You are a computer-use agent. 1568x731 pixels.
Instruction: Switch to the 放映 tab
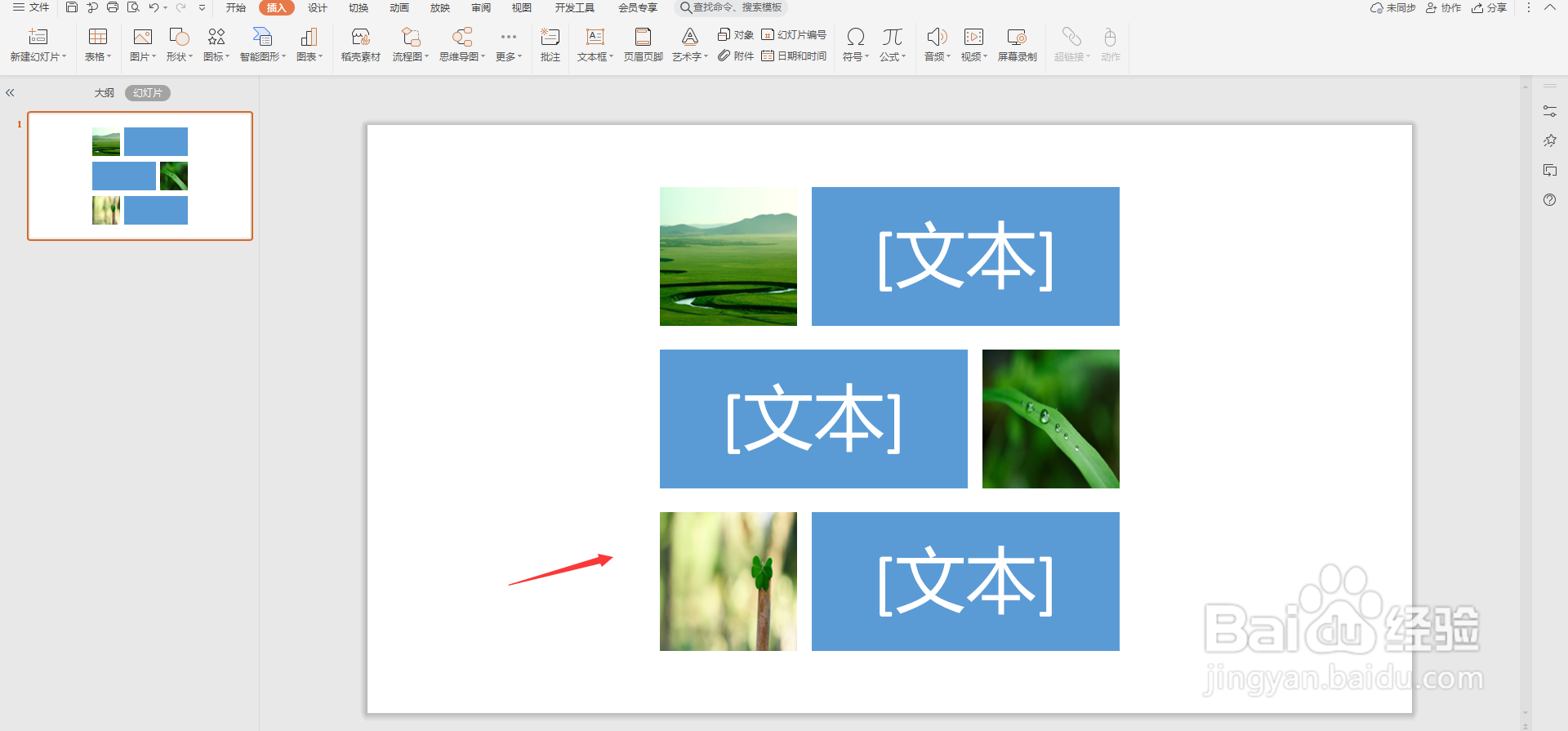(x=440, y=7)
